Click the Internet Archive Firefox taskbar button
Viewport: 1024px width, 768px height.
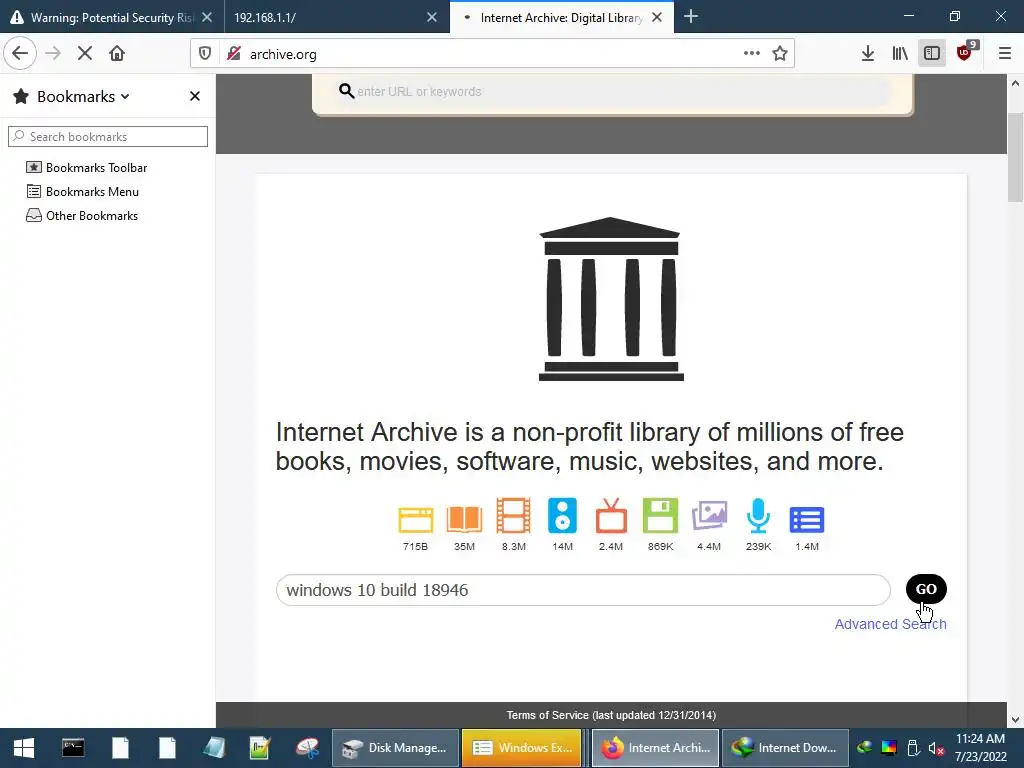click(x=656, y=748)
